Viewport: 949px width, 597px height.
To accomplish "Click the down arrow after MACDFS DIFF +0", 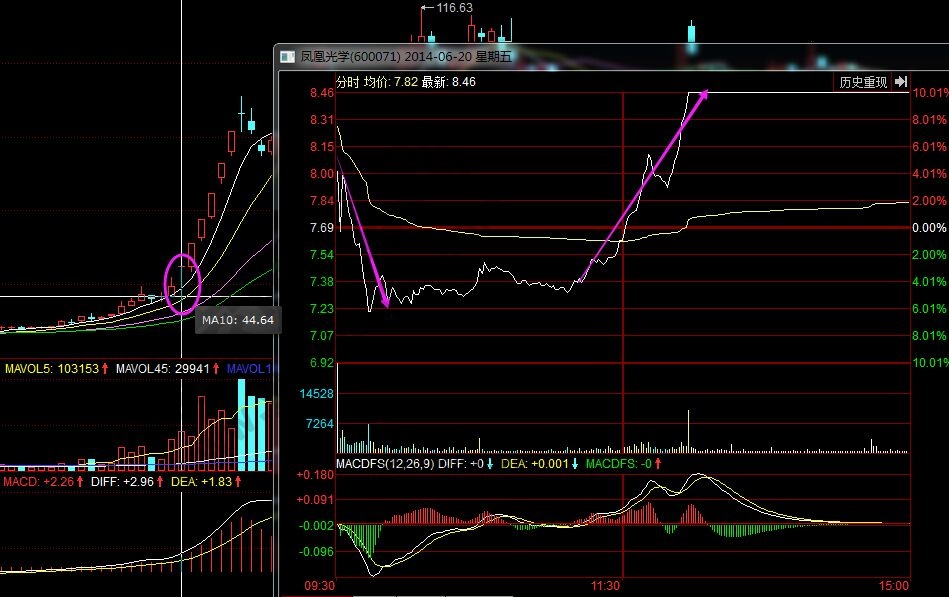I will [490, 464].
